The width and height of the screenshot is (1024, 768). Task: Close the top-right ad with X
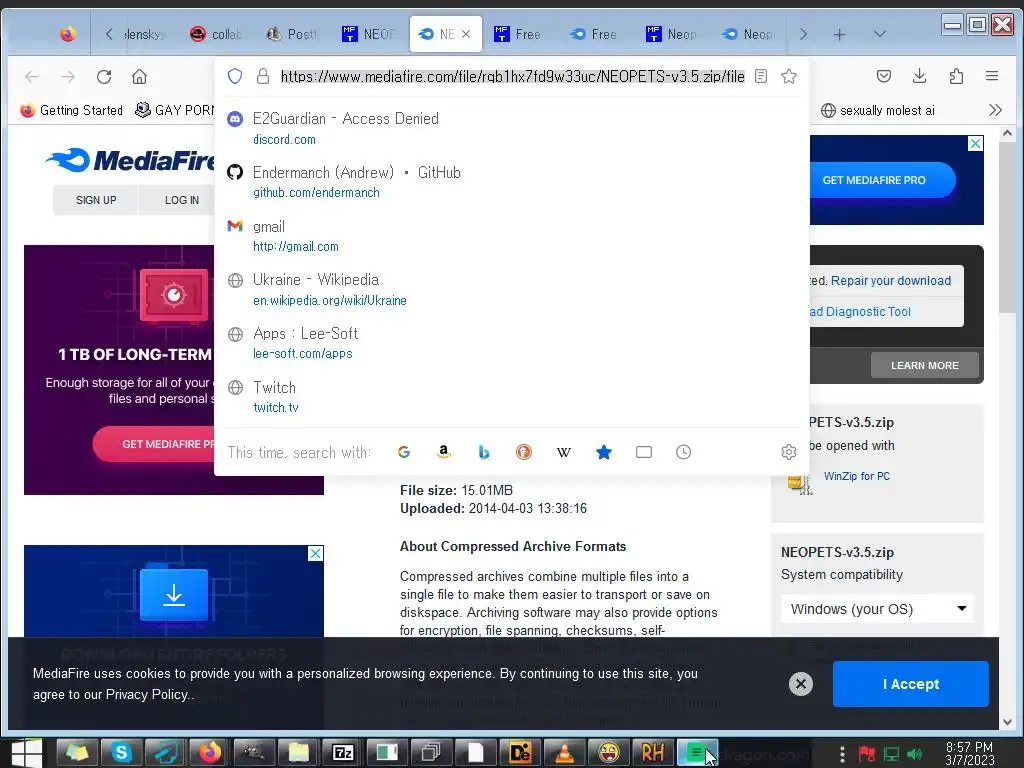pyautogui.click(x=975, y=143)
